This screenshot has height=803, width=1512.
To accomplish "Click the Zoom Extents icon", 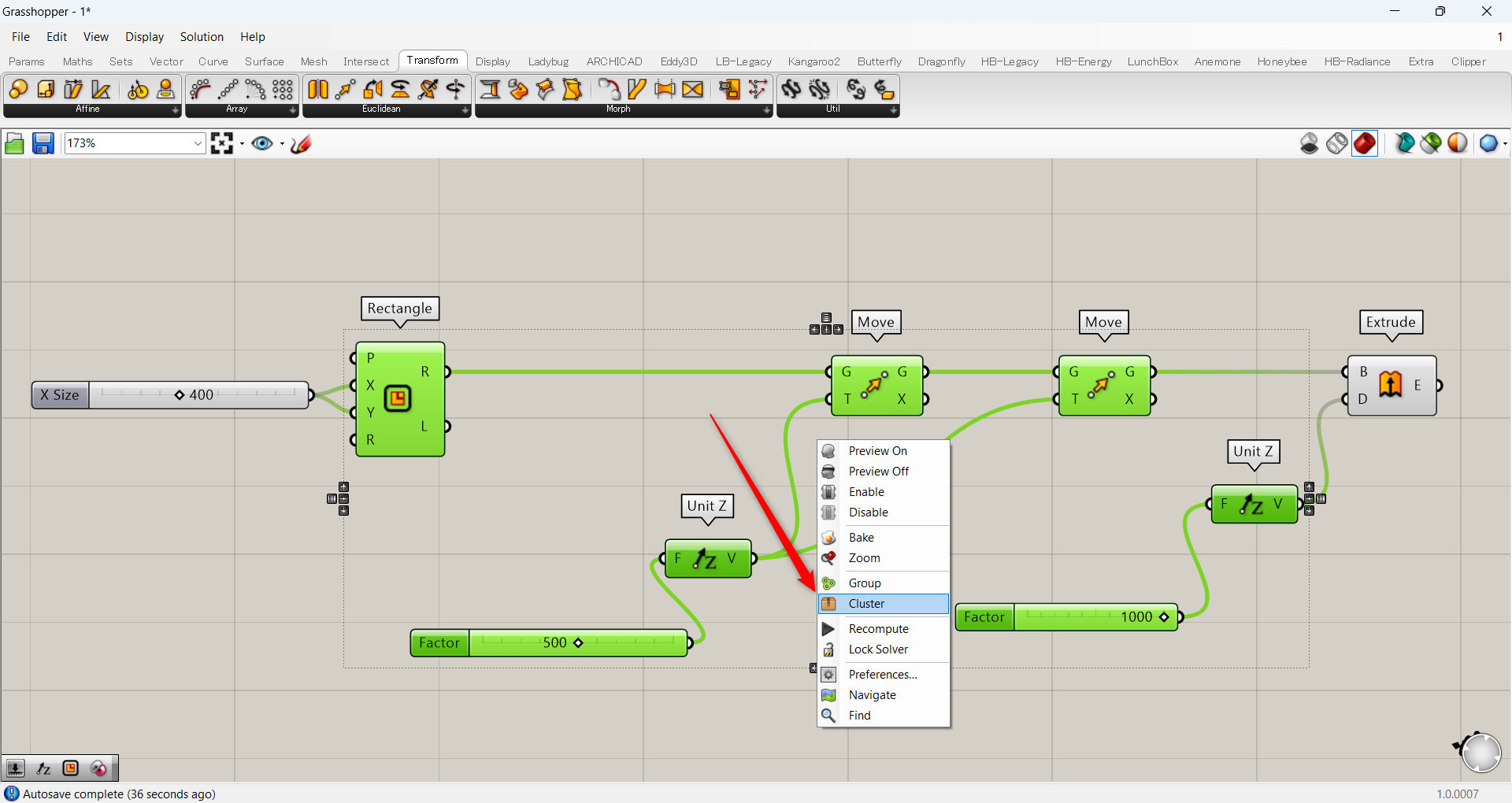I will (x=222, y=143).
